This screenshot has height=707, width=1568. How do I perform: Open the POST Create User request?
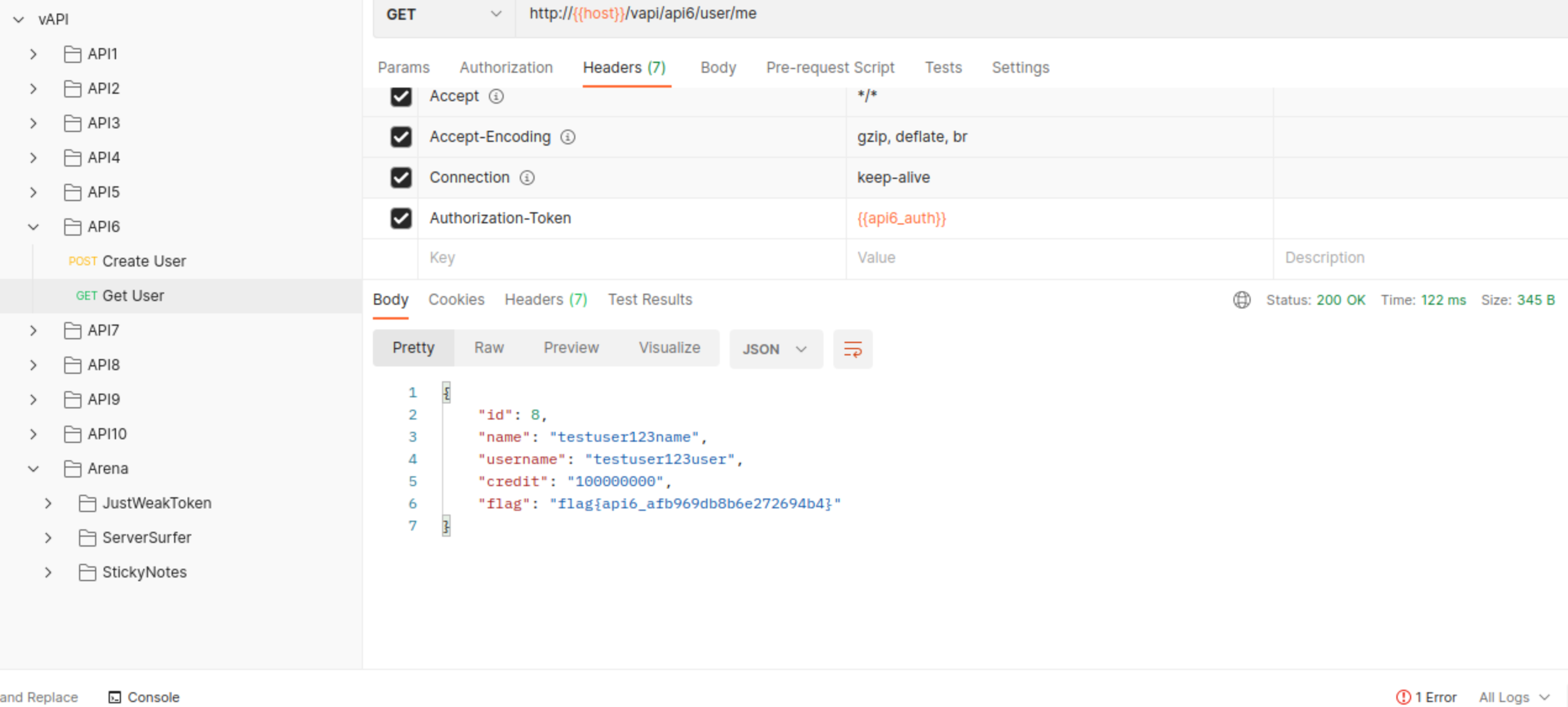[143, 262]
